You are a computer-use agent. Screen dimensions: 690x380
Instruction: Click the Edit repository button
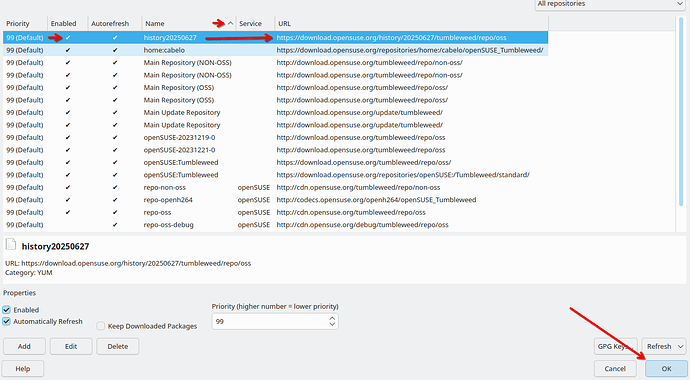(x=71, y=346)
